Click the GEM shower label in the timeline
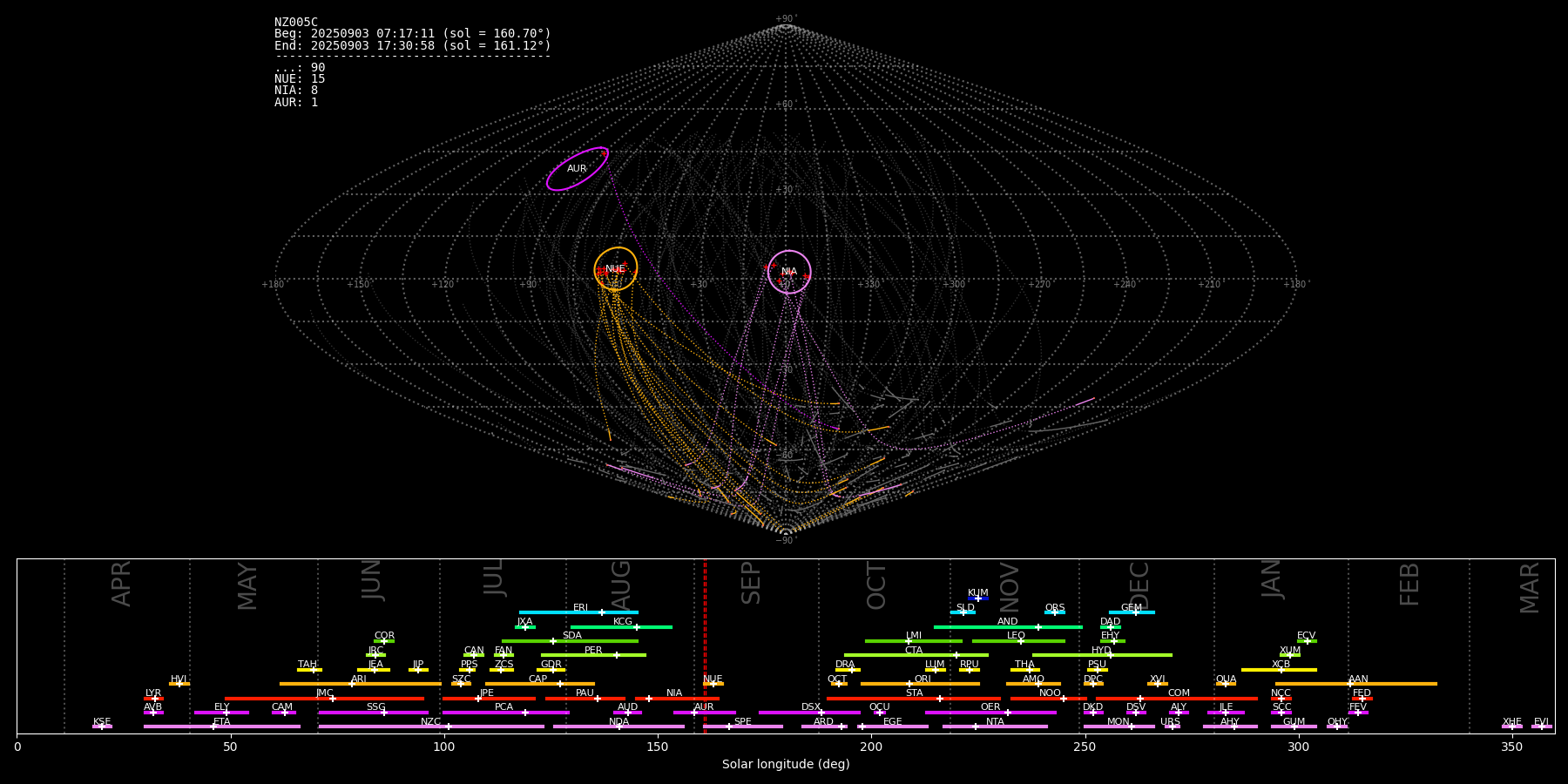 click(1132, 608)
